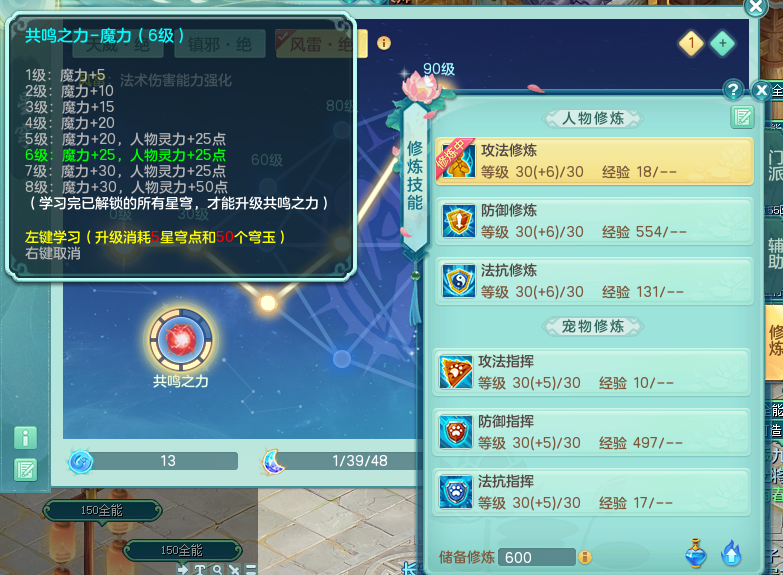Screen dimensions: 783x575
Task: Open the 攻法修炼 skill icon
Action: [459, 160]
